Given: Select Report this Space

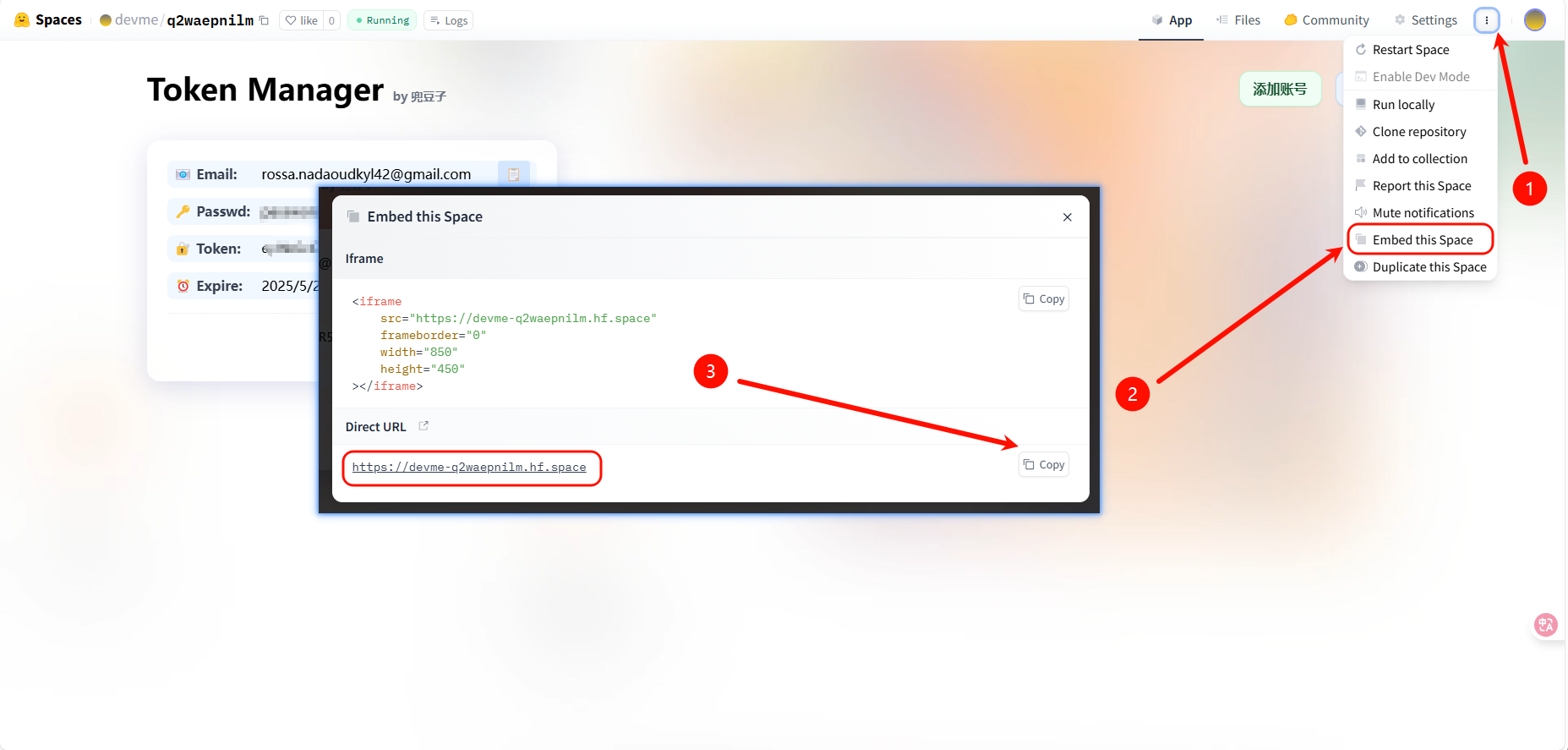Looking at the screenshot, I should tap(1420, 186).
